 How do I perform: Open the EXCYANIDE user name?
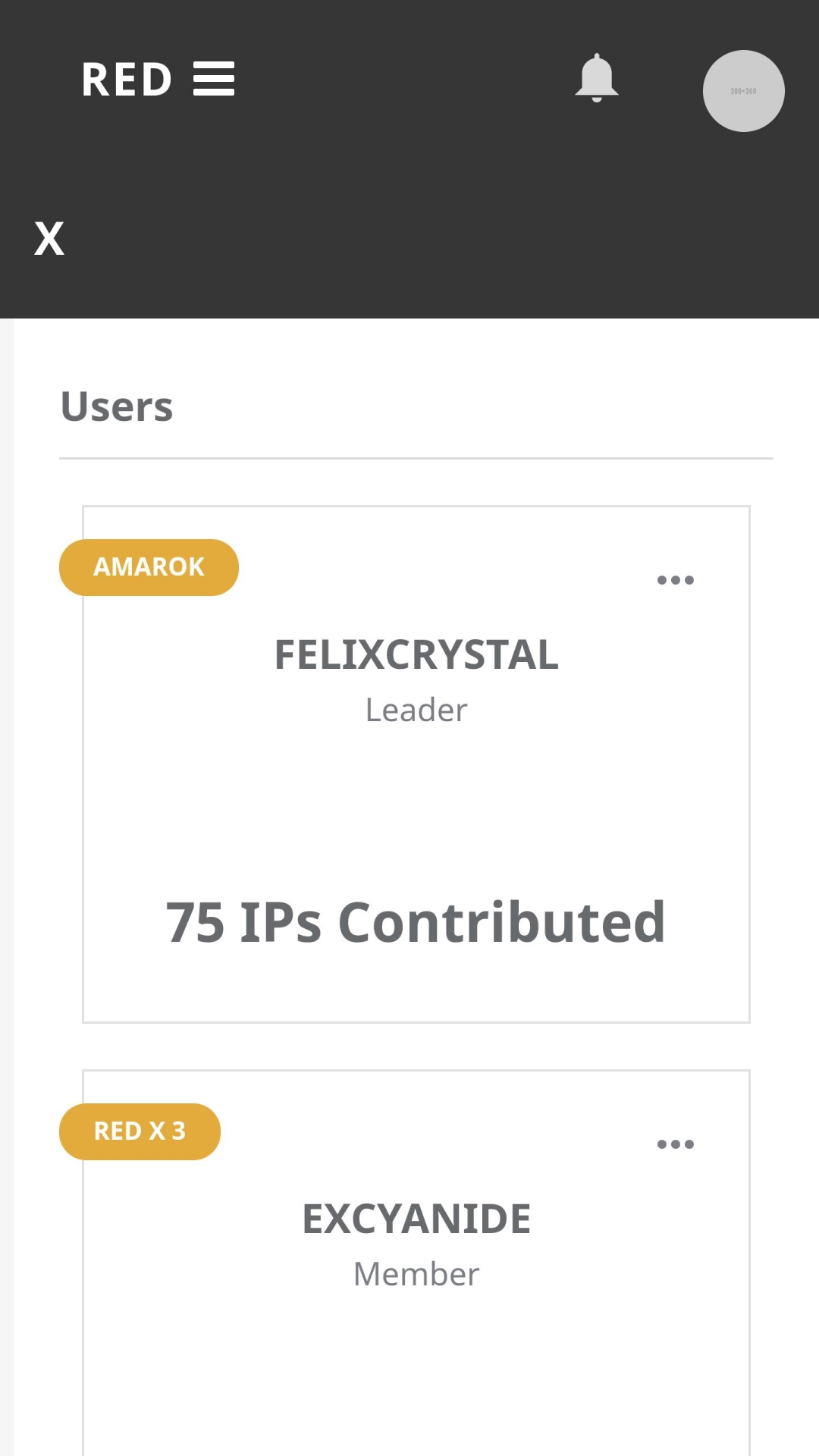coord(416,1219)
